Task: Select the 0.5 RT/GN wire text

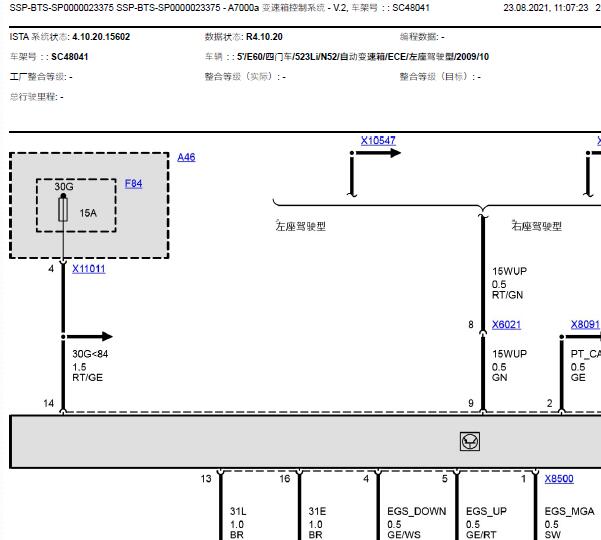Action: point(507,290)
